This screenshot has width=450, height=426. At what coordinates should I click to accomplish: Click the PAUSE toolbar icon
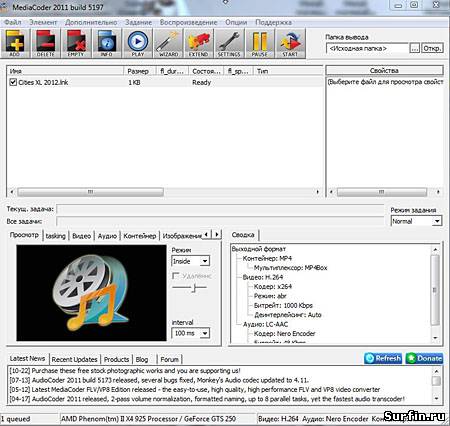[260, 44]
